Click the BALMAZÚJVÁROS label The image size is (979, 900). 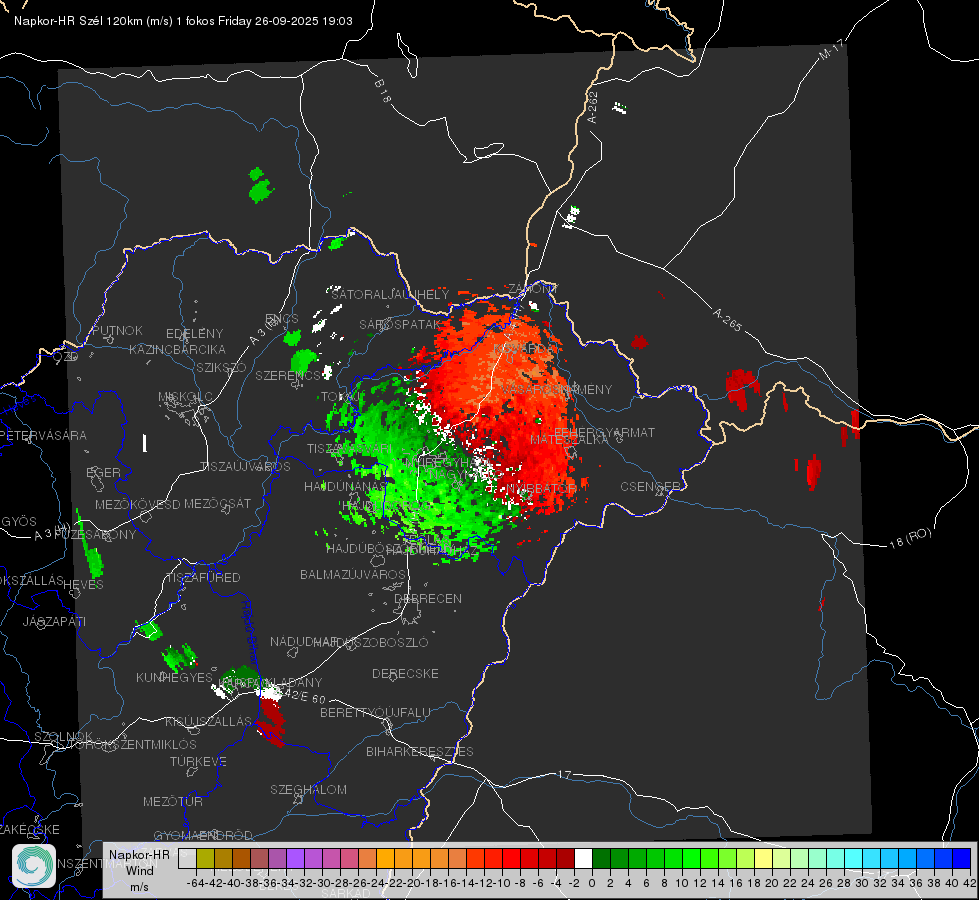pos(353,574)
